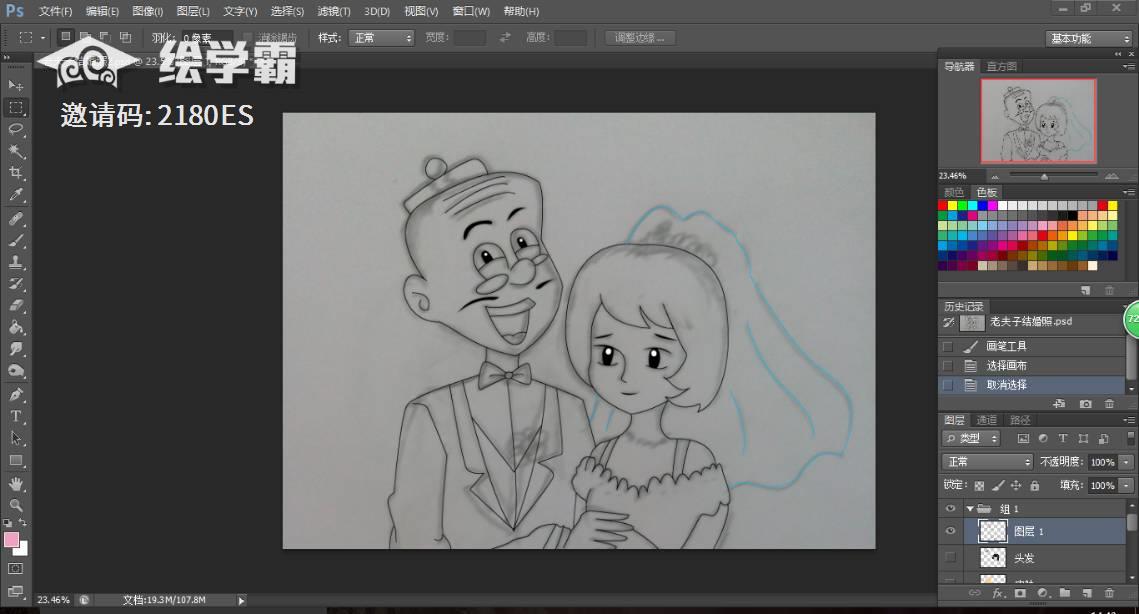Open the 文件(F) menu
This screenshot has height=614, width=1139.
point(55,12)
